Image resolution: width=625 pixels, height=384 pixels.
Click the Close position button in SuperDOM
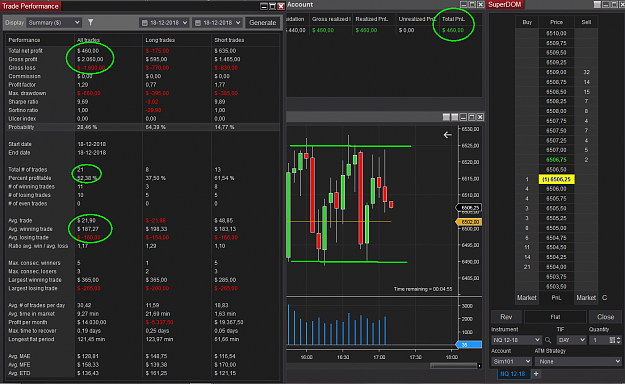click(x=605, y=317)
